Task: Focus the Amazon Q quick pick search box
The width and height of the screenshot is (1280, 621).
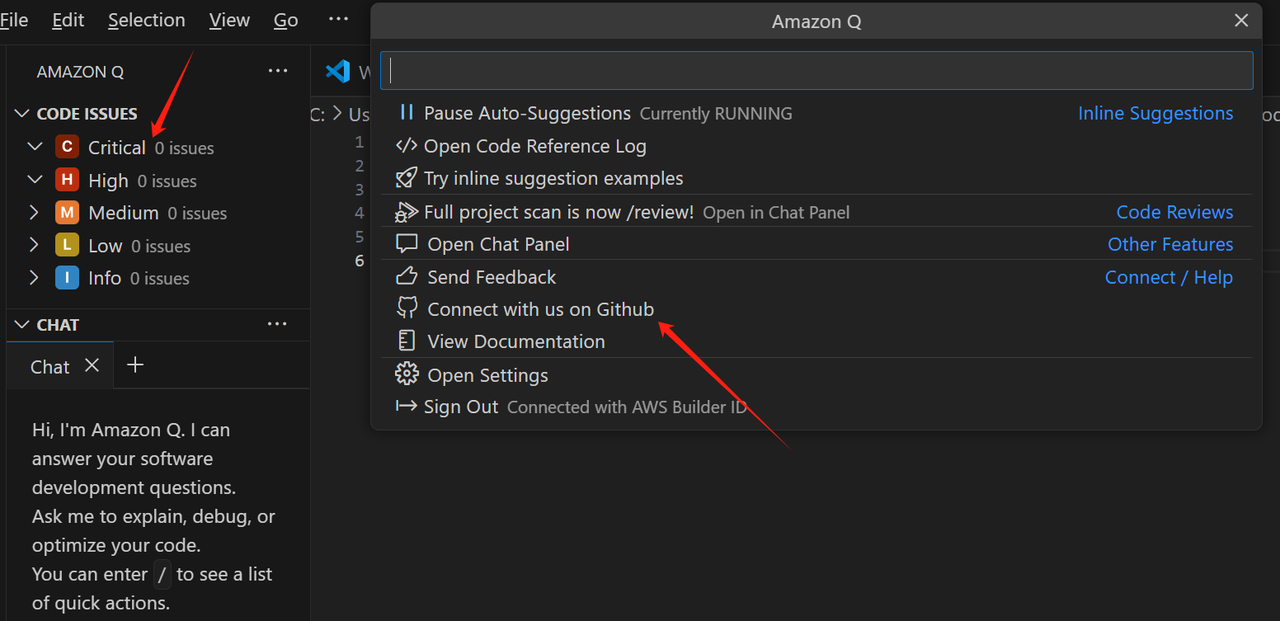Action: (x=816, y=71)
